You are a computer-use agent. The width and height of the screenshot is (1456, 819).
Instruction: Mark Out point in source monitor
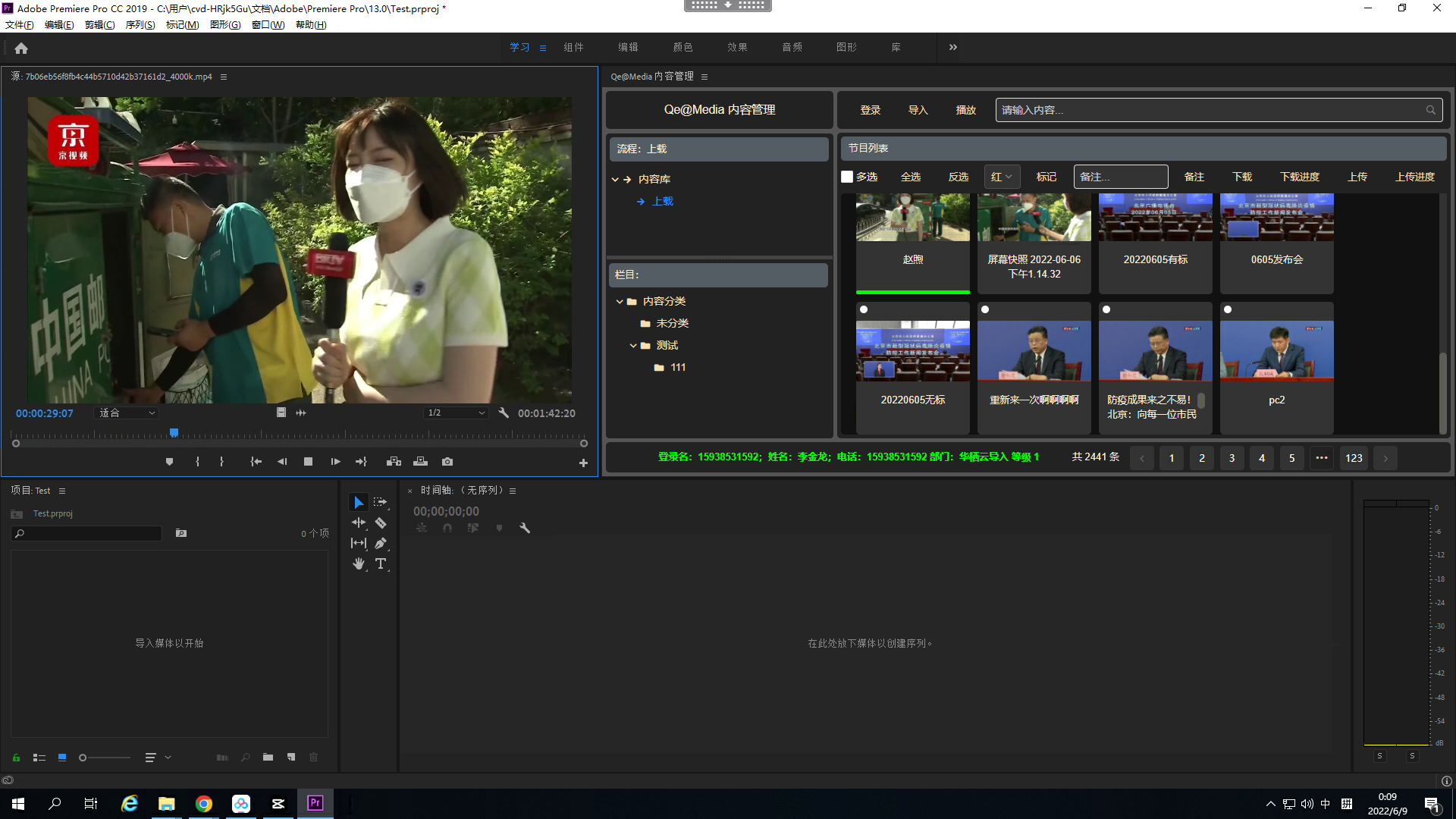coord(221,461)
